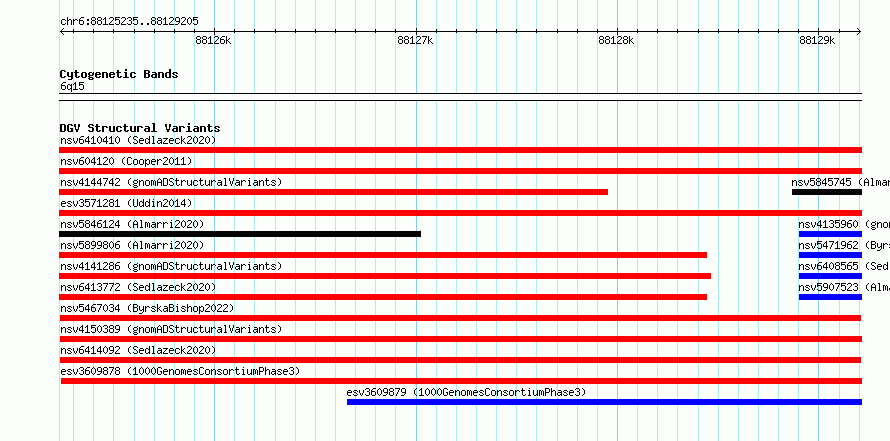Click the red bar under nsv4141286
The width and height of the screenshot is (890, 441).
click(385, 276)
